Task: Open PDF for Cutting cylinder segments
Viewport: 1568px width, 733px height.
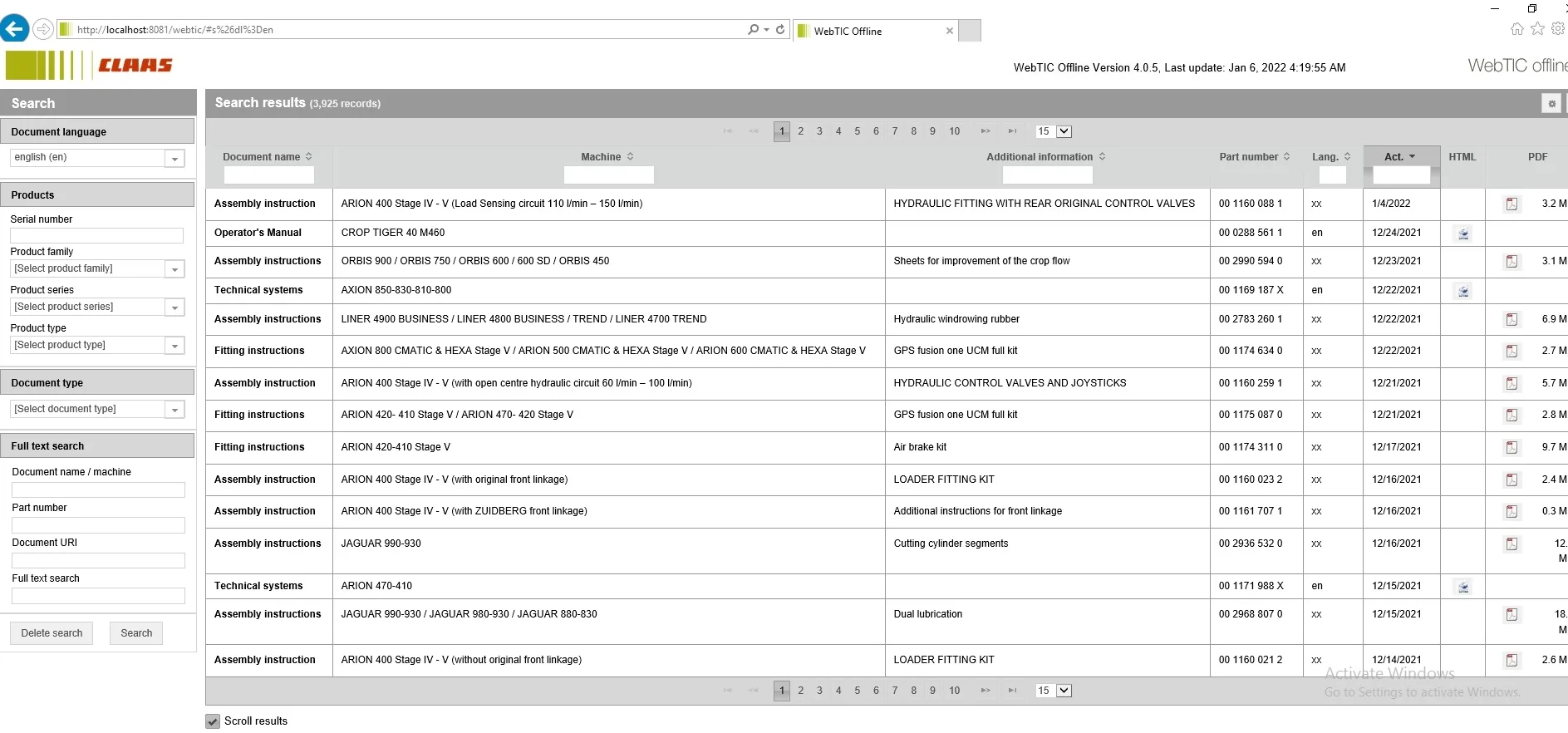Action: (1511, 544)
